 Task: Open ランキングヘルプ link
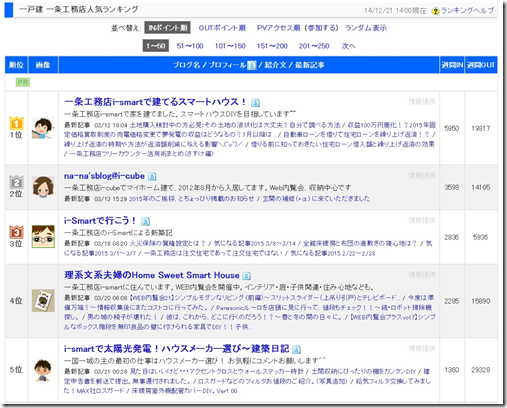467,11
